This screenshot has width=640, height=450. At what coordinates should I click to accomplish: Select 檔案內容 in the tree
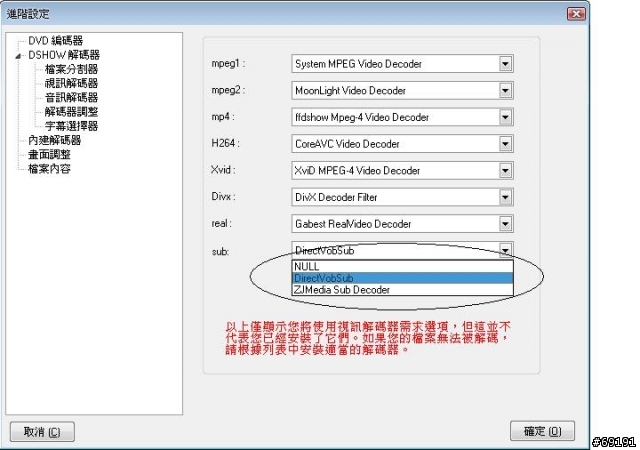49,169
